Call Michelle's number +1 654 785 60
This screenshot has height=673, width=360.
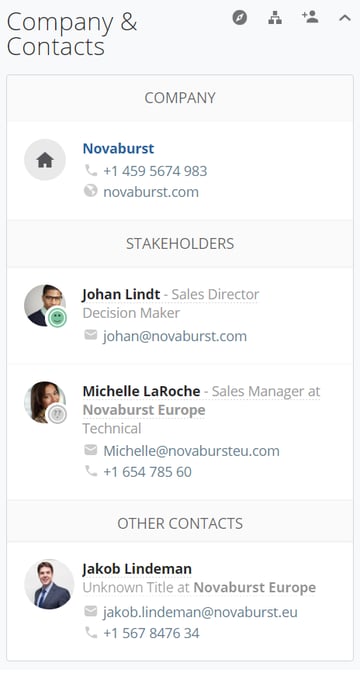147,472
